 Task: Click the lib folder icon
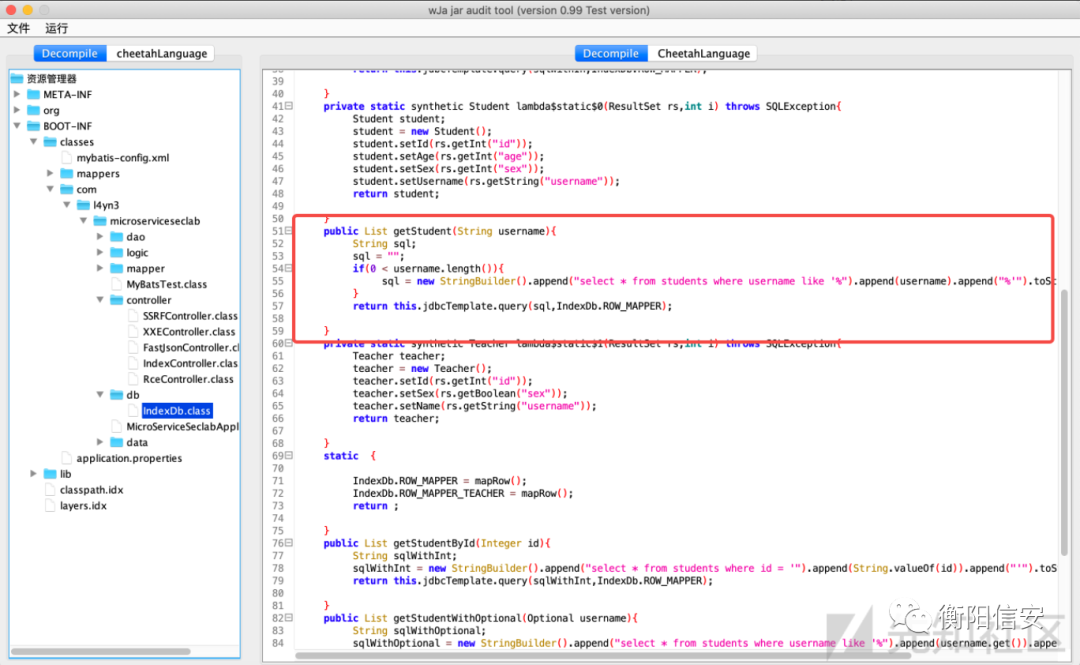click(x=50, y=474)
